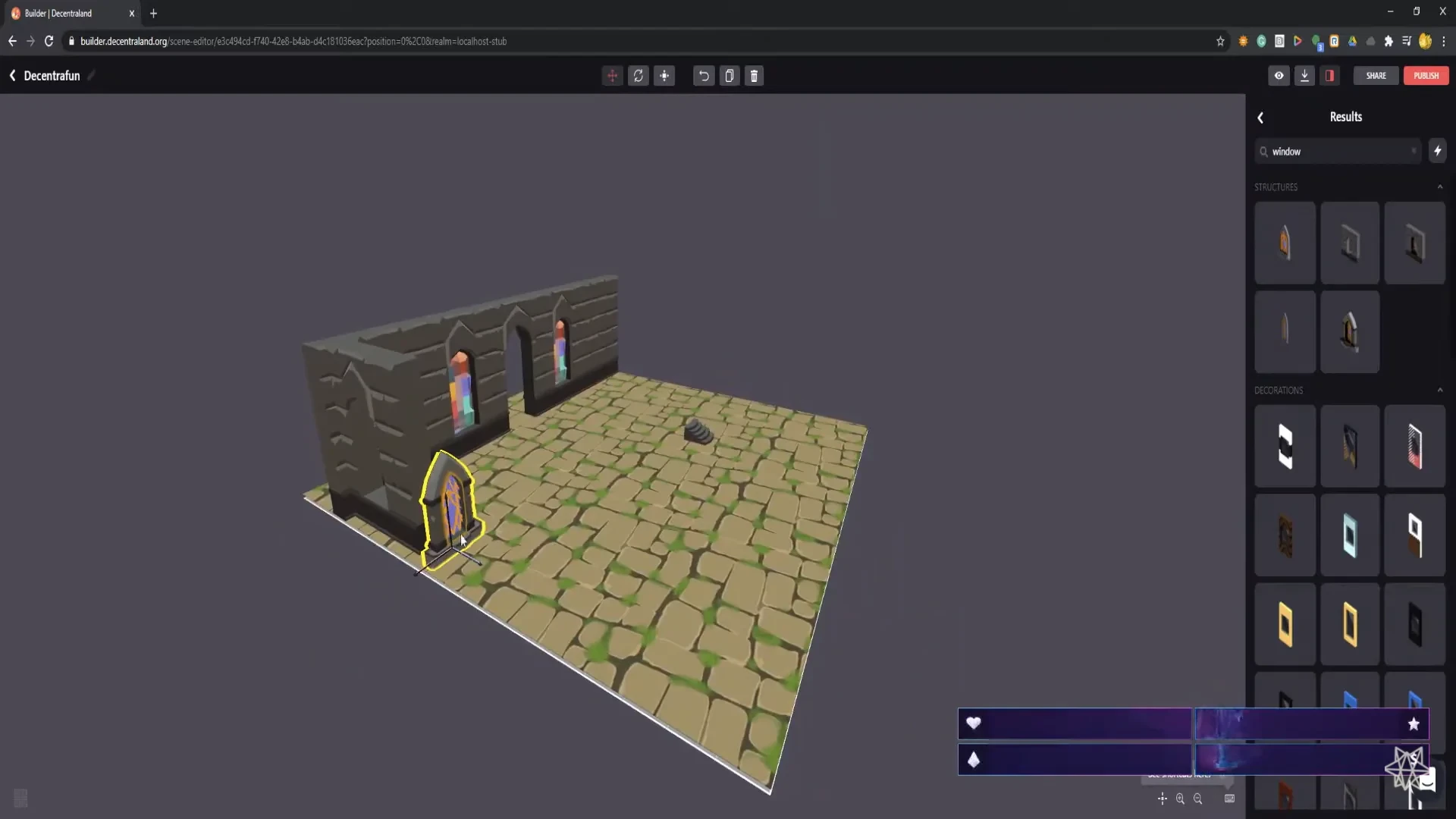1456x819 pixels.
Task: Select the Scale tool in the top toolbar
Action: coord(664,76)
